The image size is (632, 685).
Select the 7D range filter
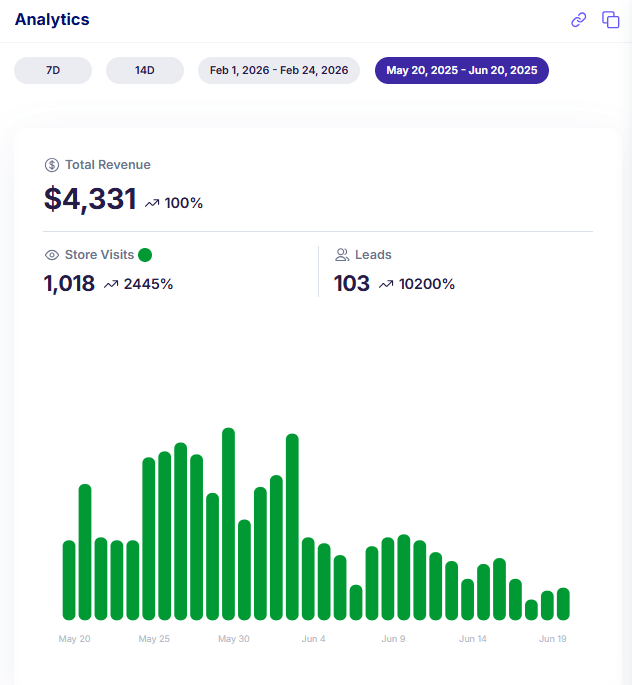coord(53,70)
